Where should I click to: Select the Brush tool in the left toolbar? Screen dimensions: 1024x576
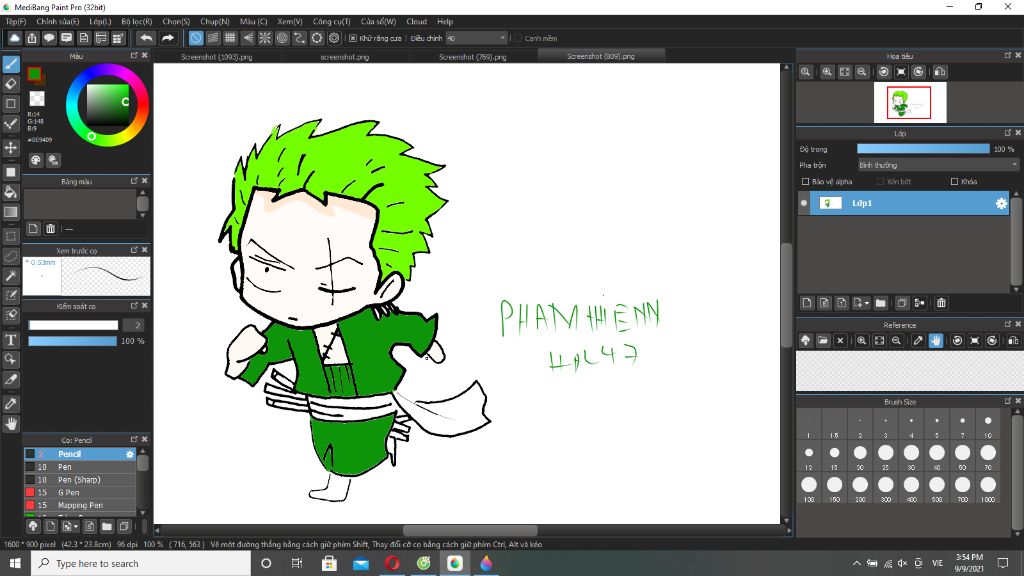(x=11, y=64)
